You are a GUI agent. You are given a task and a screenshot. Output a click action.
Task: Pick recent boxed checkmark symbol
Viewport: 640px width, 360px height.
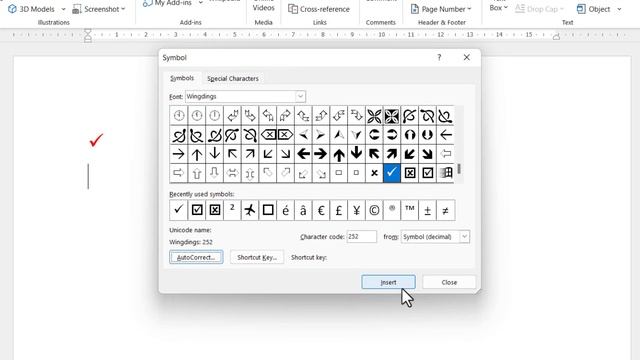pyautogui.click(x=197, y=210)
